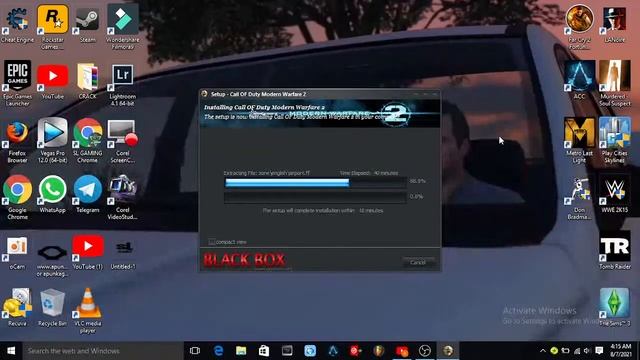Select the Untitled-1 file icon
The height and width of the screenshot is (360, 640).
(x=122, y=254)
